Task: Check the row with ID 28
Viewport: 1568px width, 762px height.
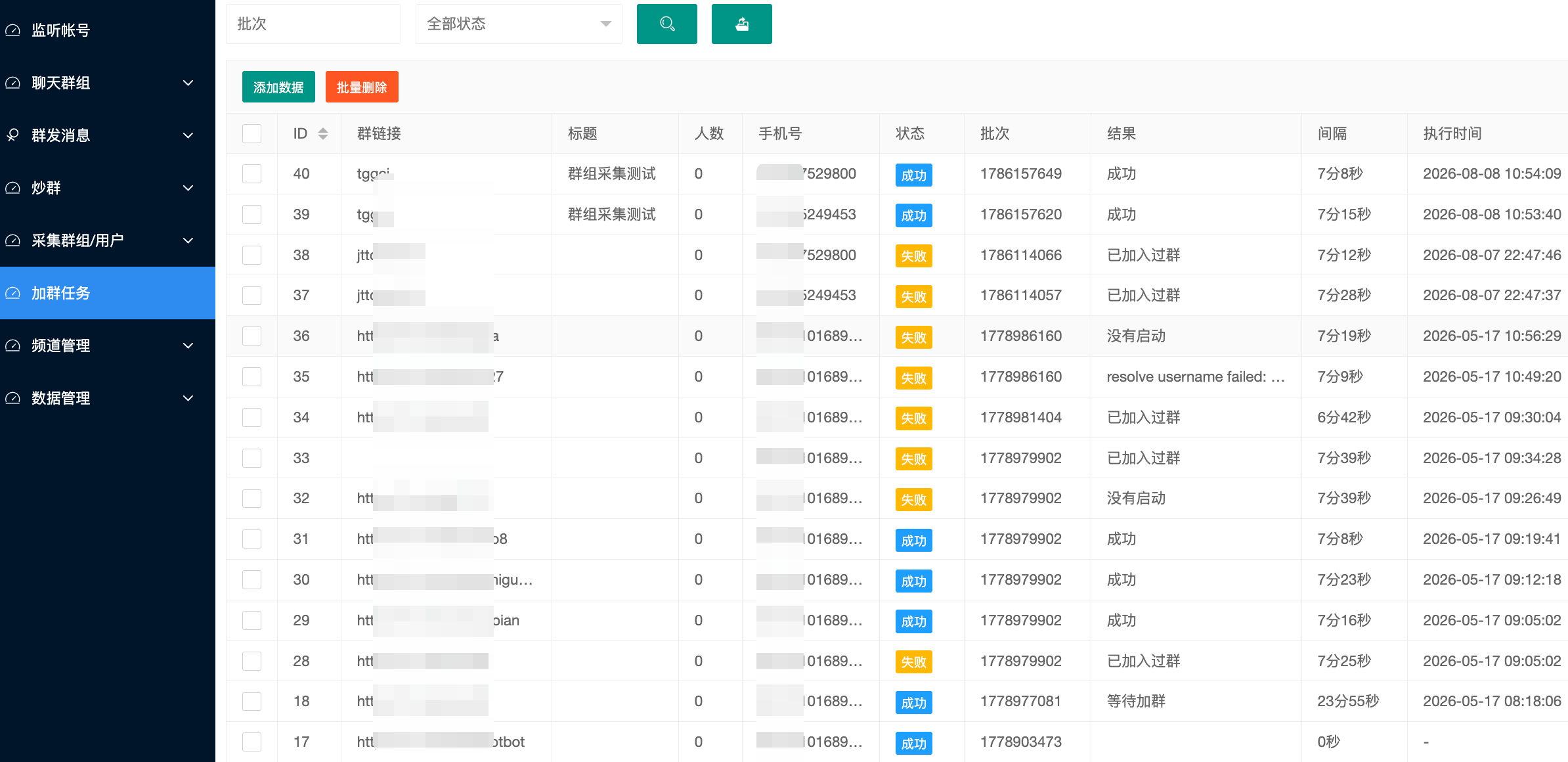Action: pos(251,661)
